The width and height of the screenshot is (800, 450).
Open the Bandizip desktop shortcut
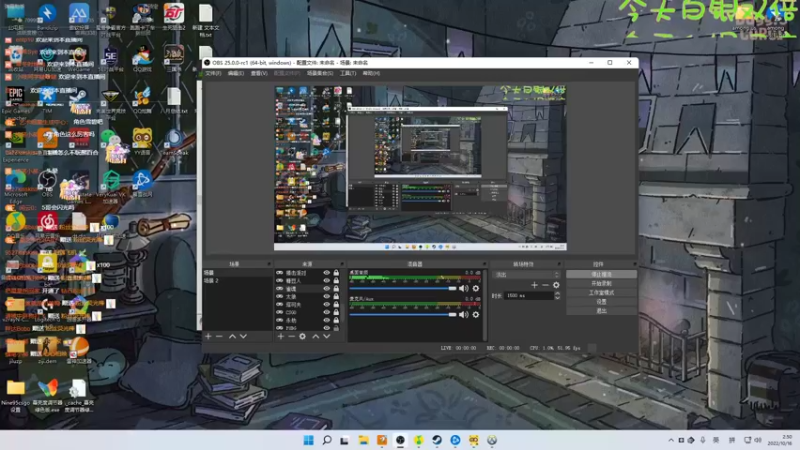point(47,16)
